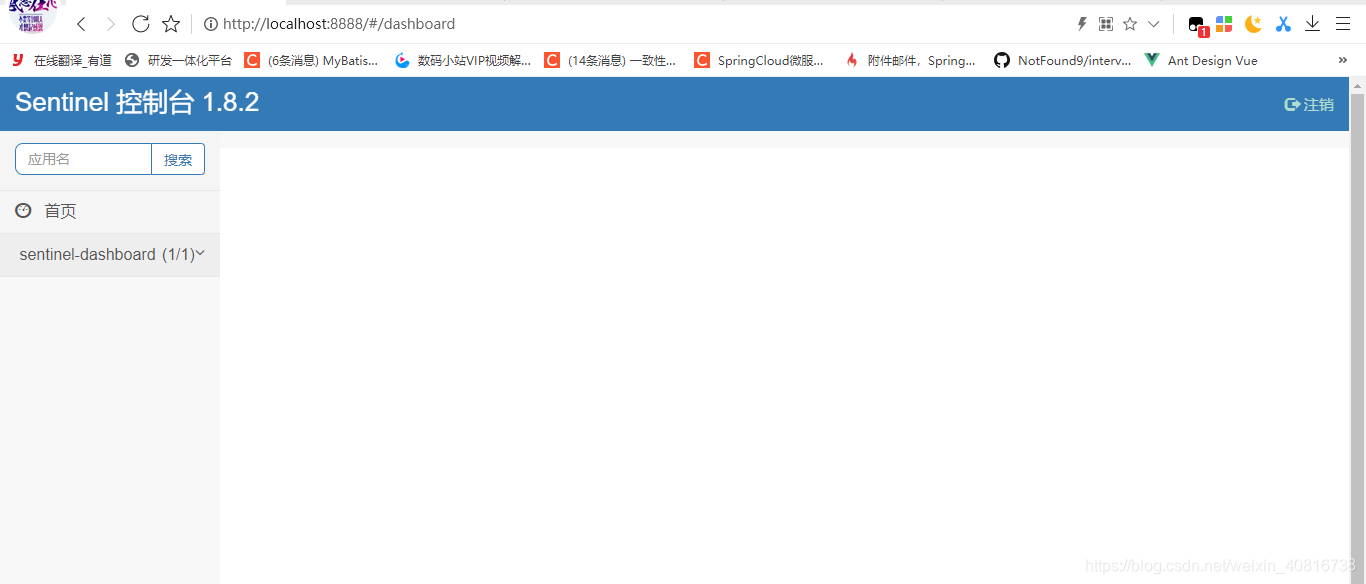The image size is (1366, 584).
Task: Open the (6条消息) MyBatis bookmark
Action: point(312,60)
